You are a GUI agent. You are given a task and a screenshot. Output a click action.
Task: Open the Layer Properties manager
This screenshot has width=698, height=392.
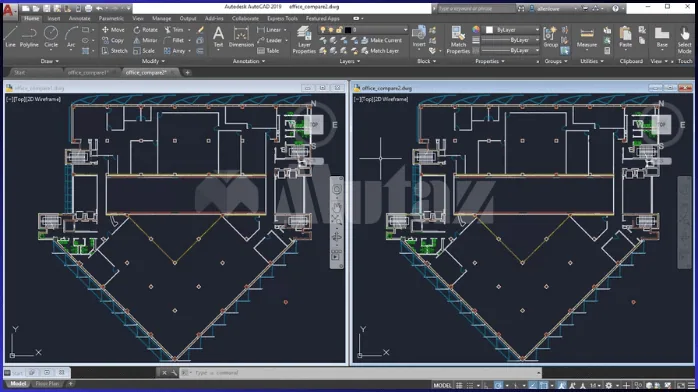tap(304, 39)
